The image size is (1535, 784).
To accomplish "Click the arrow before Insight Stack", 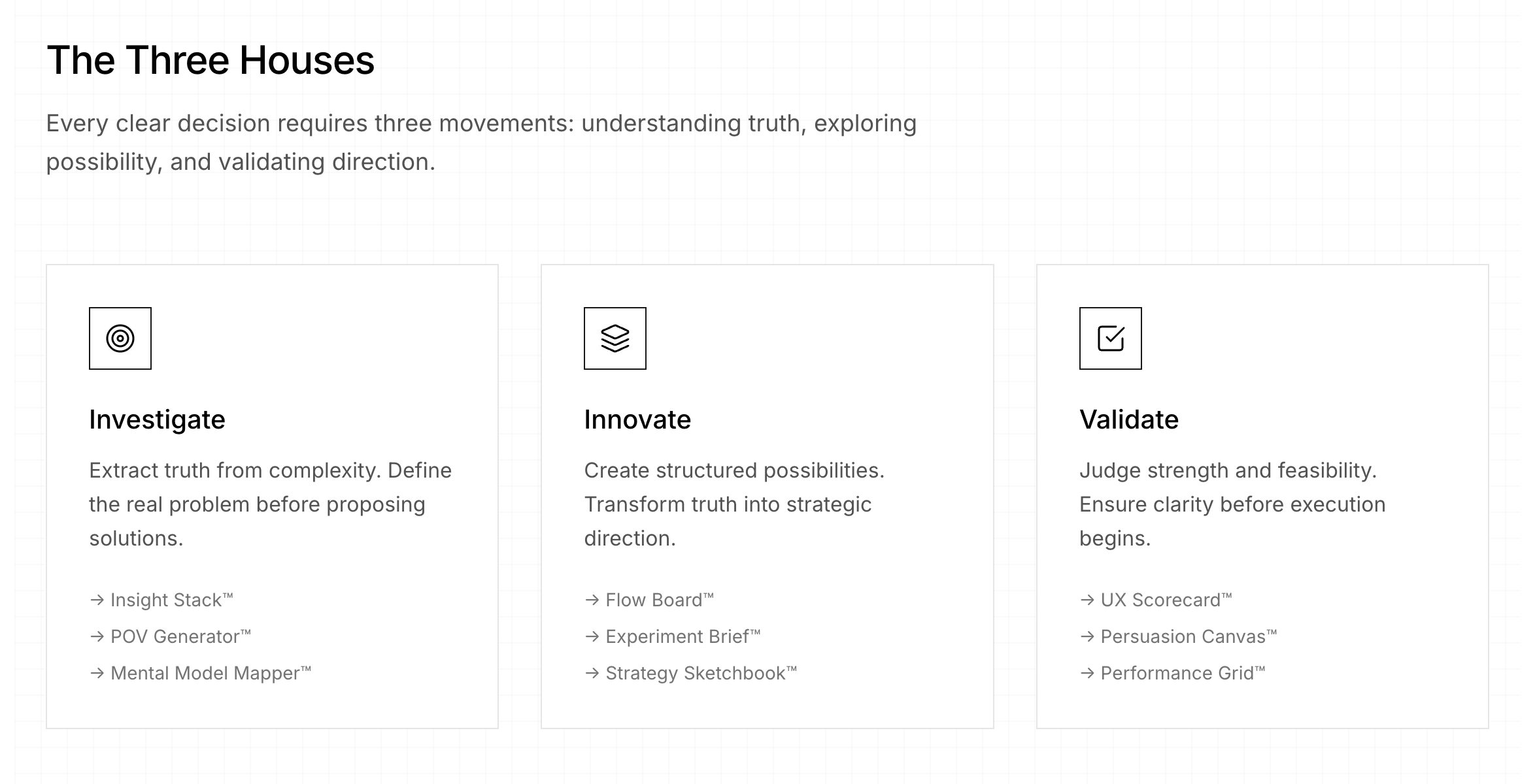I will click(x=97, y=600).
